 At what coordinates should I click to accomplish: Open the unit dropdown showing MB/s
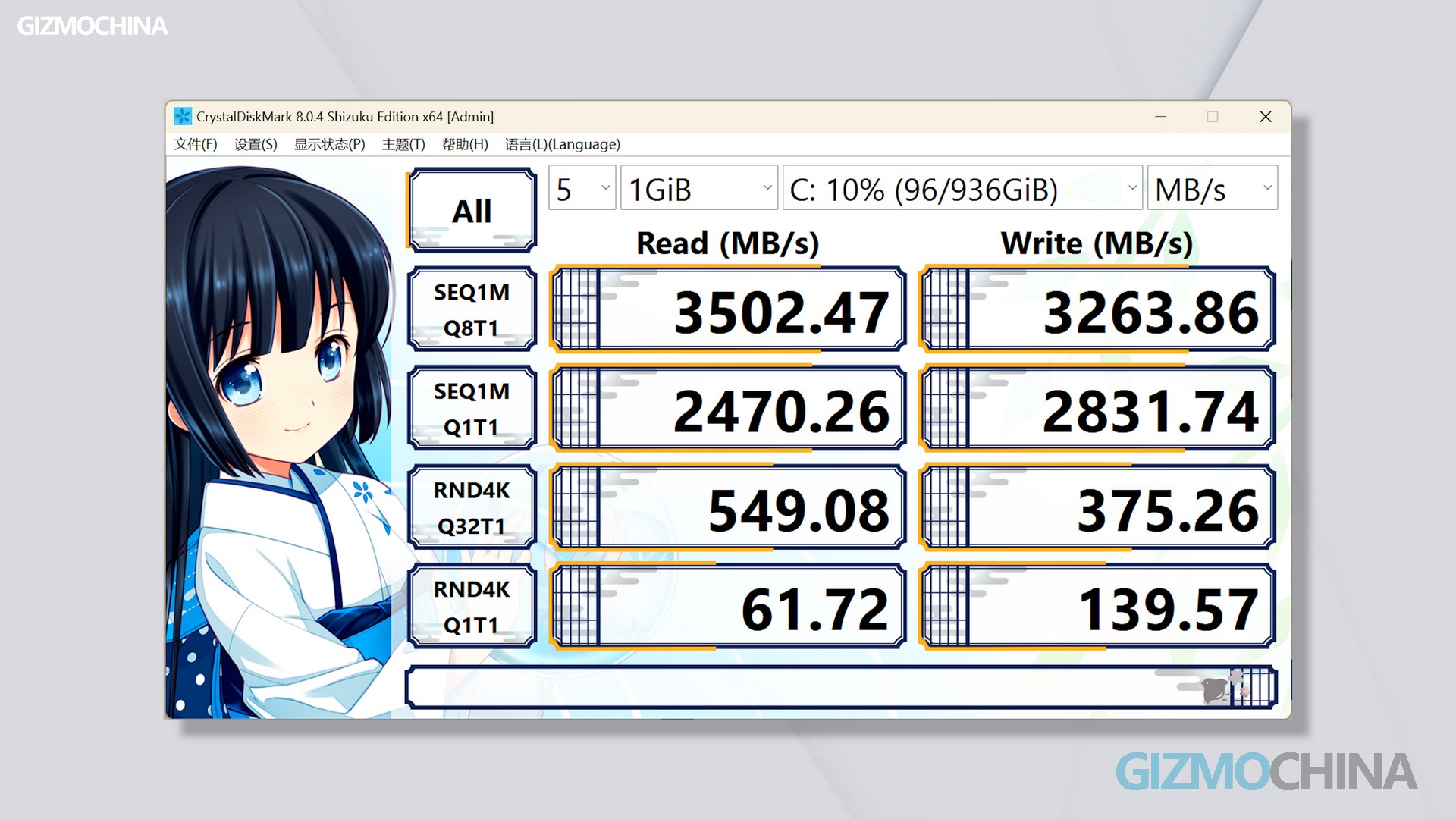click(x=1213, y=188)
